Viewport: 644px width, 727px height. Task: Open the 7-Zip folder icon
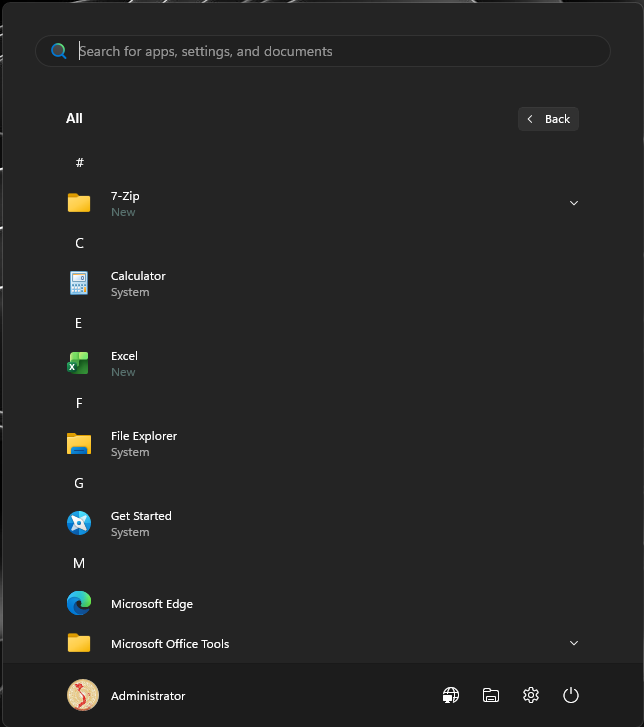pos(79,203)
